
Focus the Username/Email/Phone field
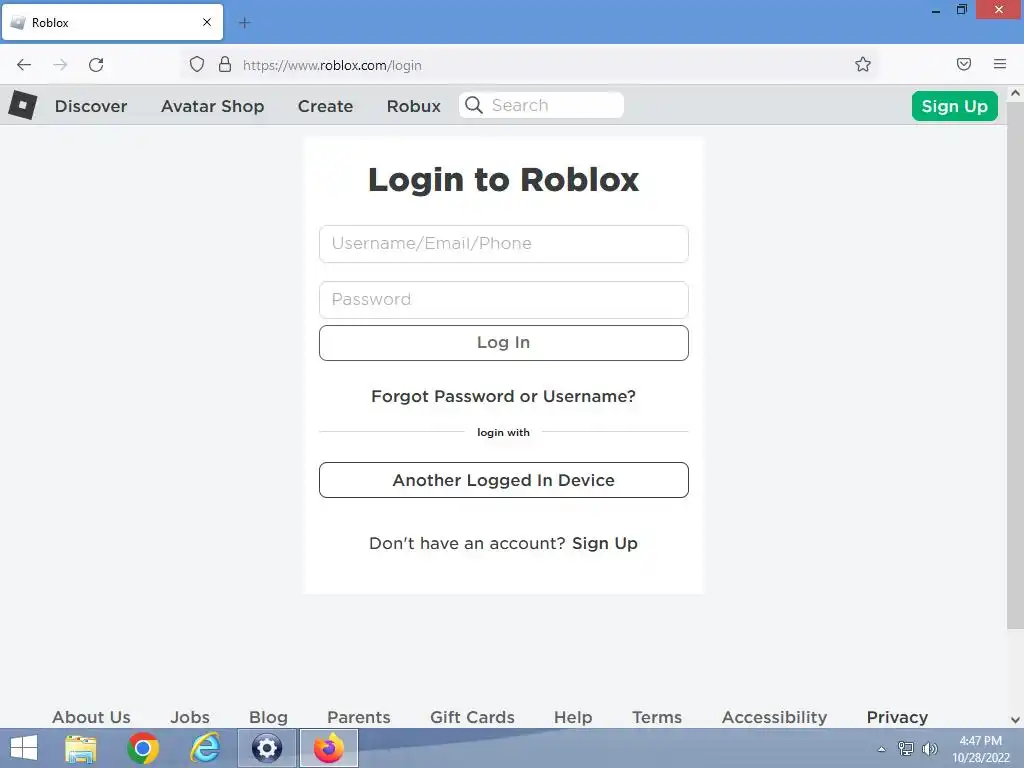(x=504, y=244)
